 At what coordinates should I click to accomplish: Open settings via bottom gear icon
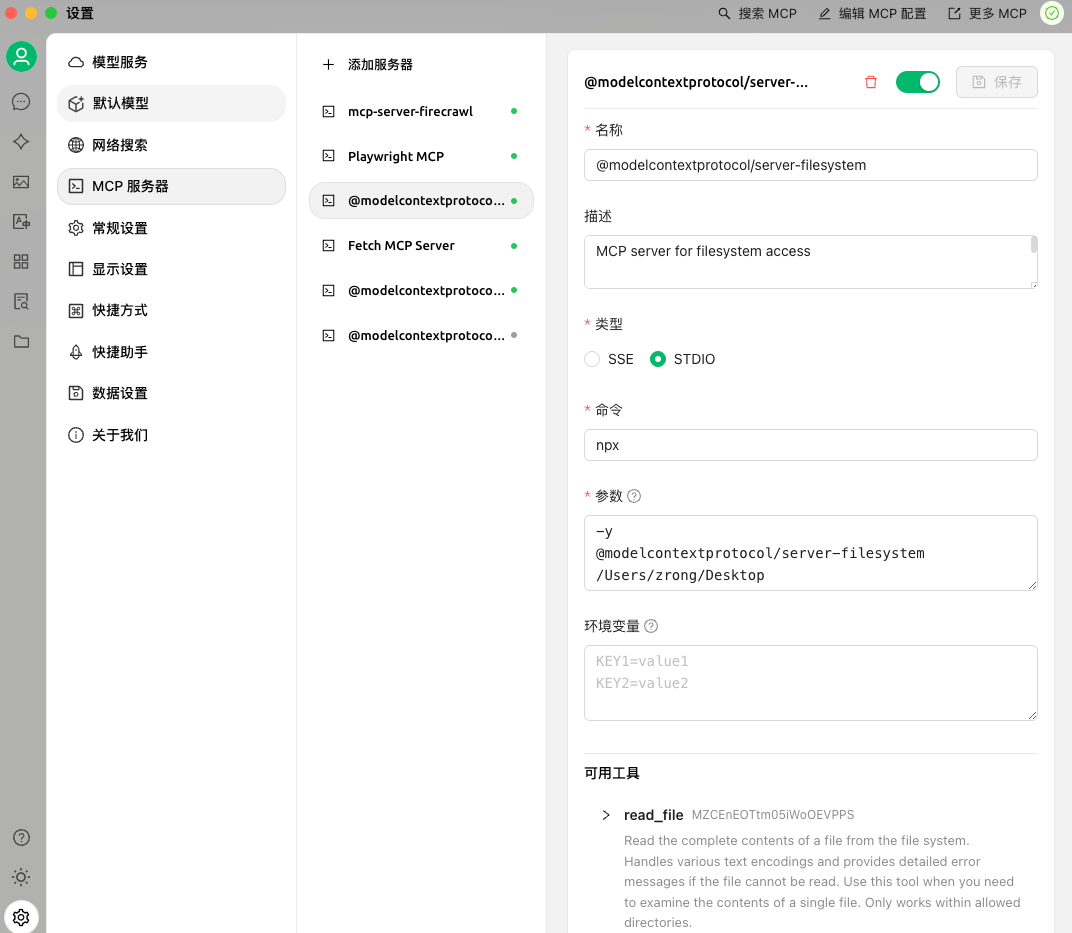coord(21,917)
